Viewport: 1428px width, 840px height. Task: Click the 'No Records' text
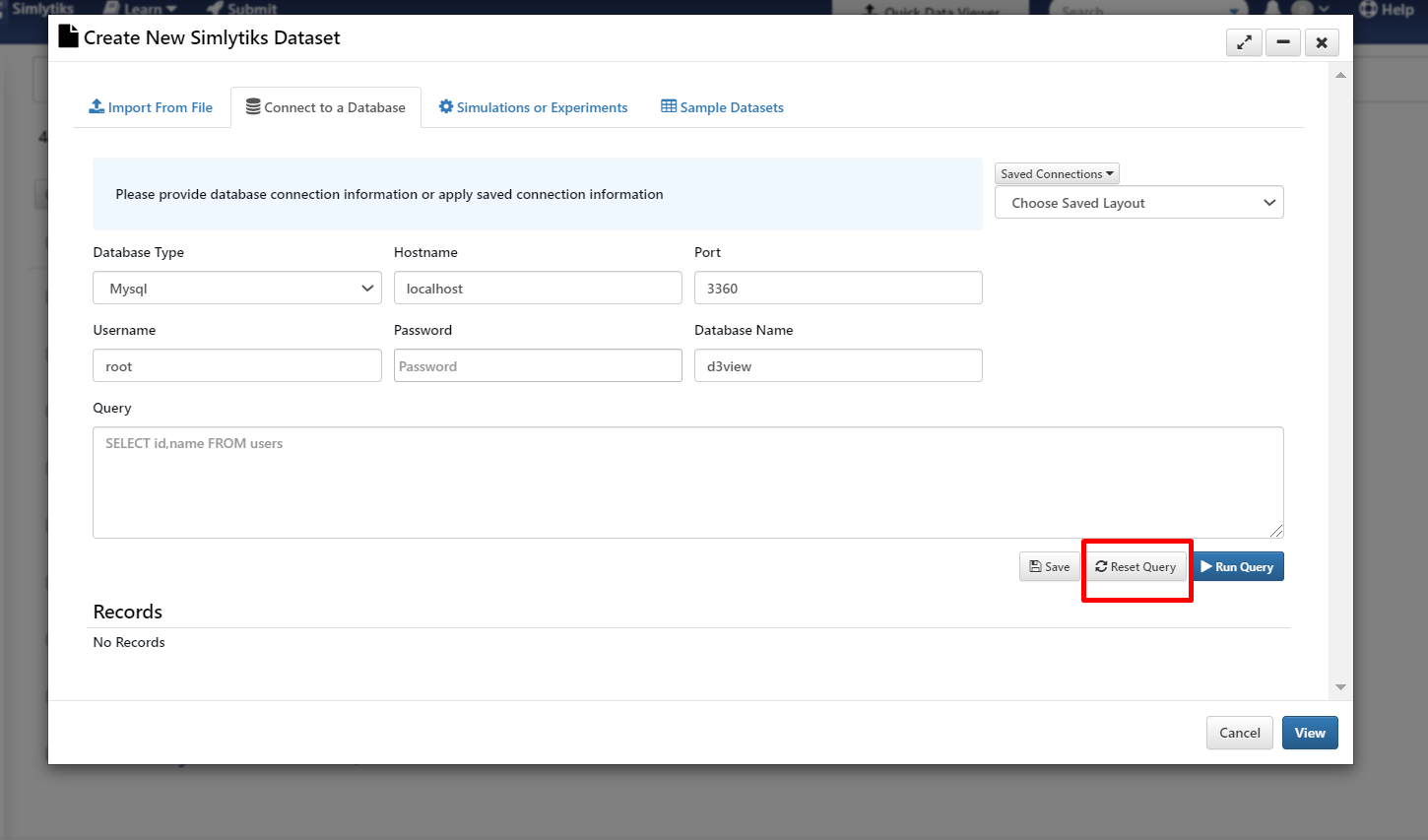[x=129, y=642]
